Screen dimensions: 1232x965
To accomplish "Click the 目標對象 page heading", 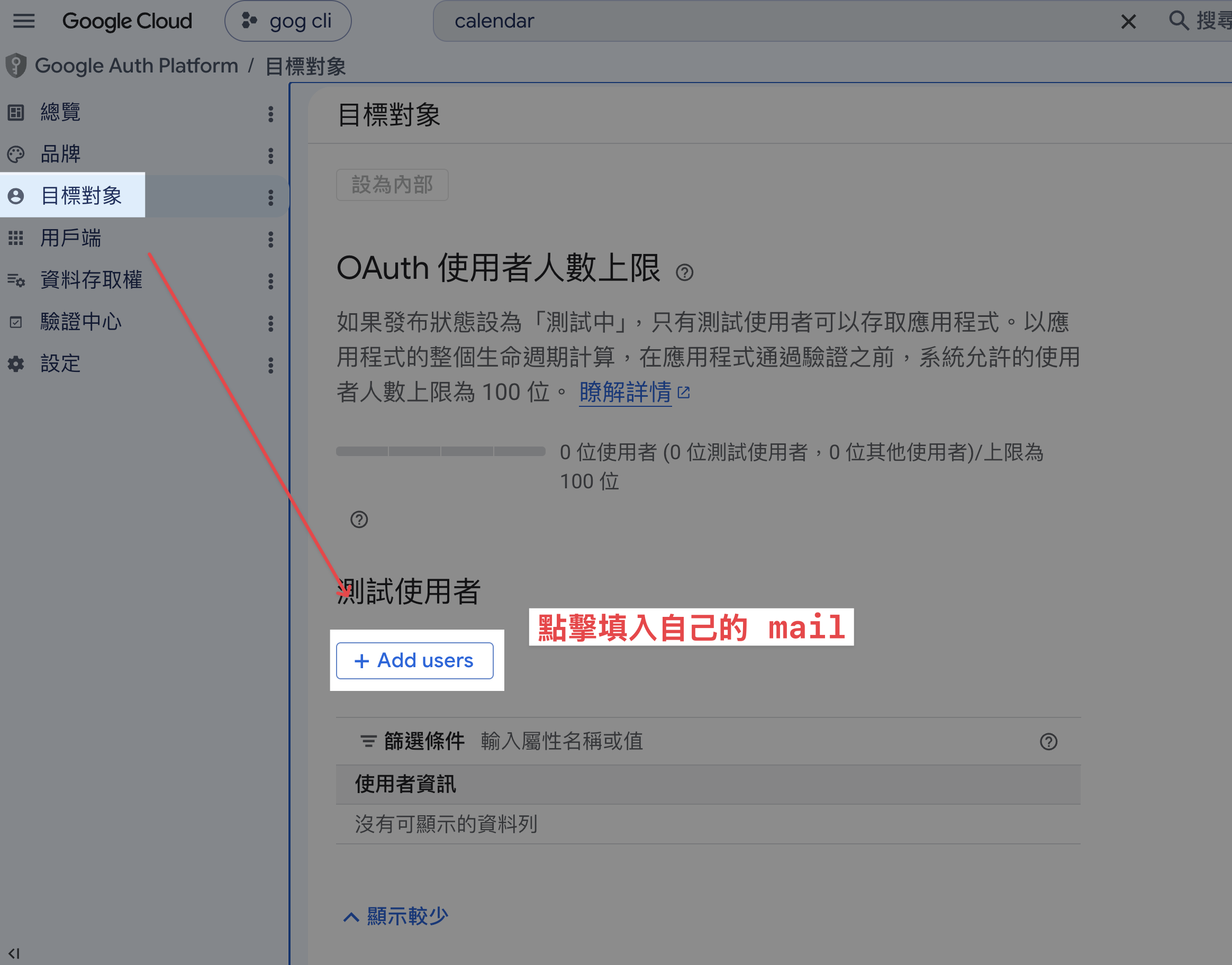I will click(389, 115).
